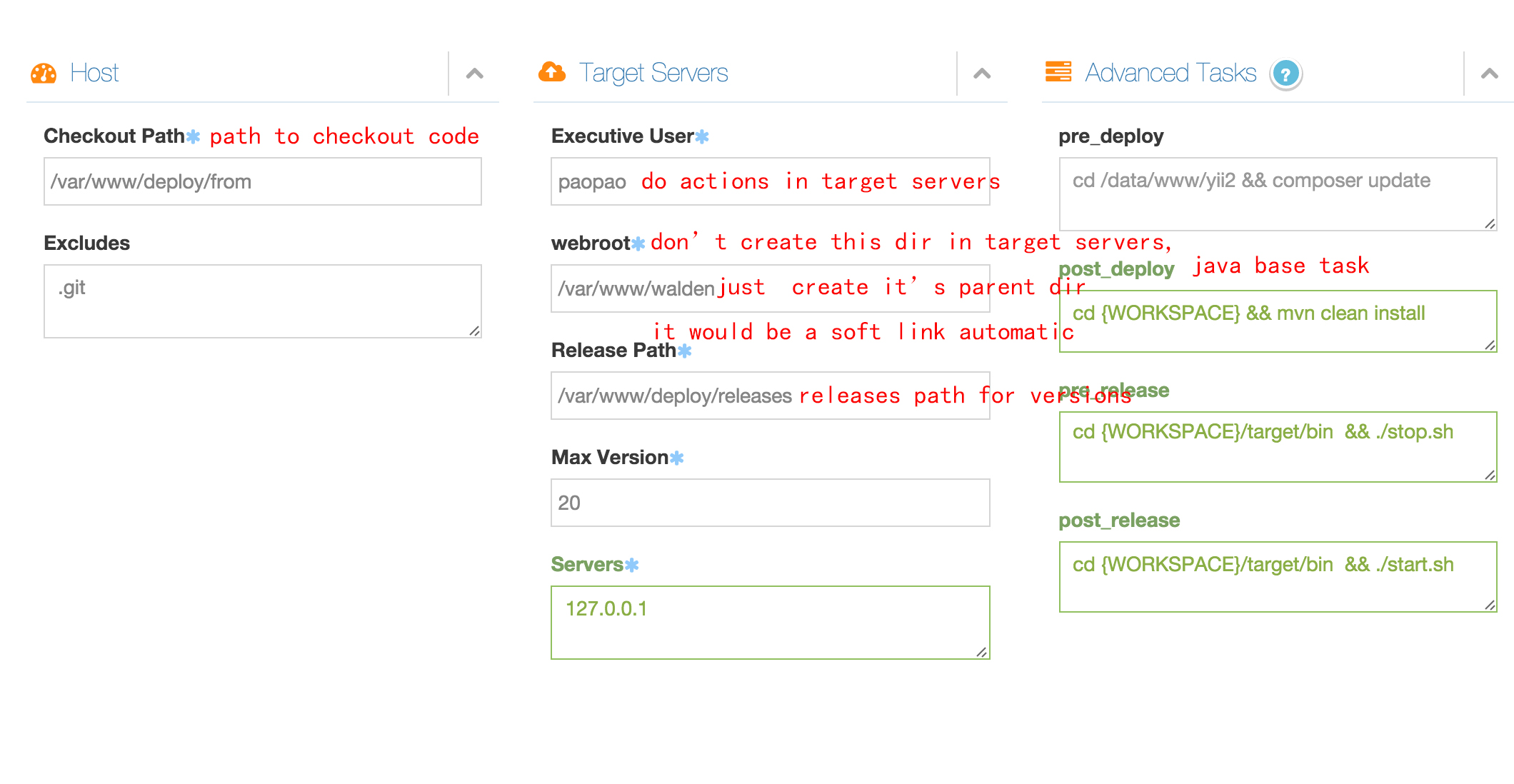
Task: Click the Checkout Path input field
Action: click(262, 181)
